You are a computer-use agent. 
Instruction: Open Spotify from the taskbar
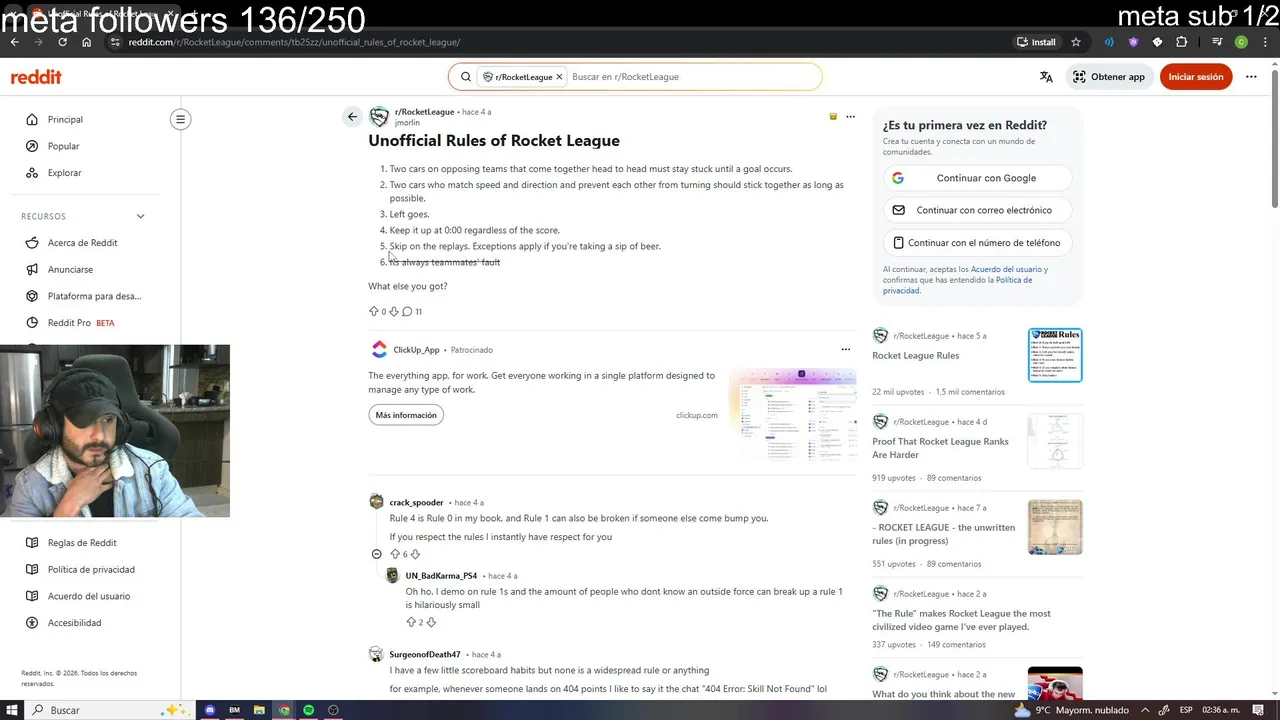309,710
